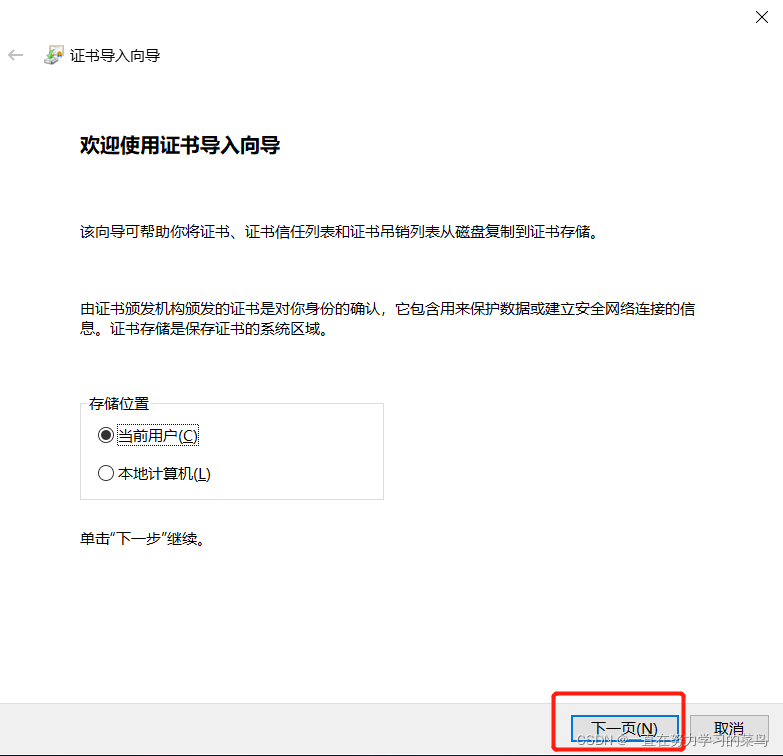Click the back arrow icon
The image size is (783, 756).
15,55
